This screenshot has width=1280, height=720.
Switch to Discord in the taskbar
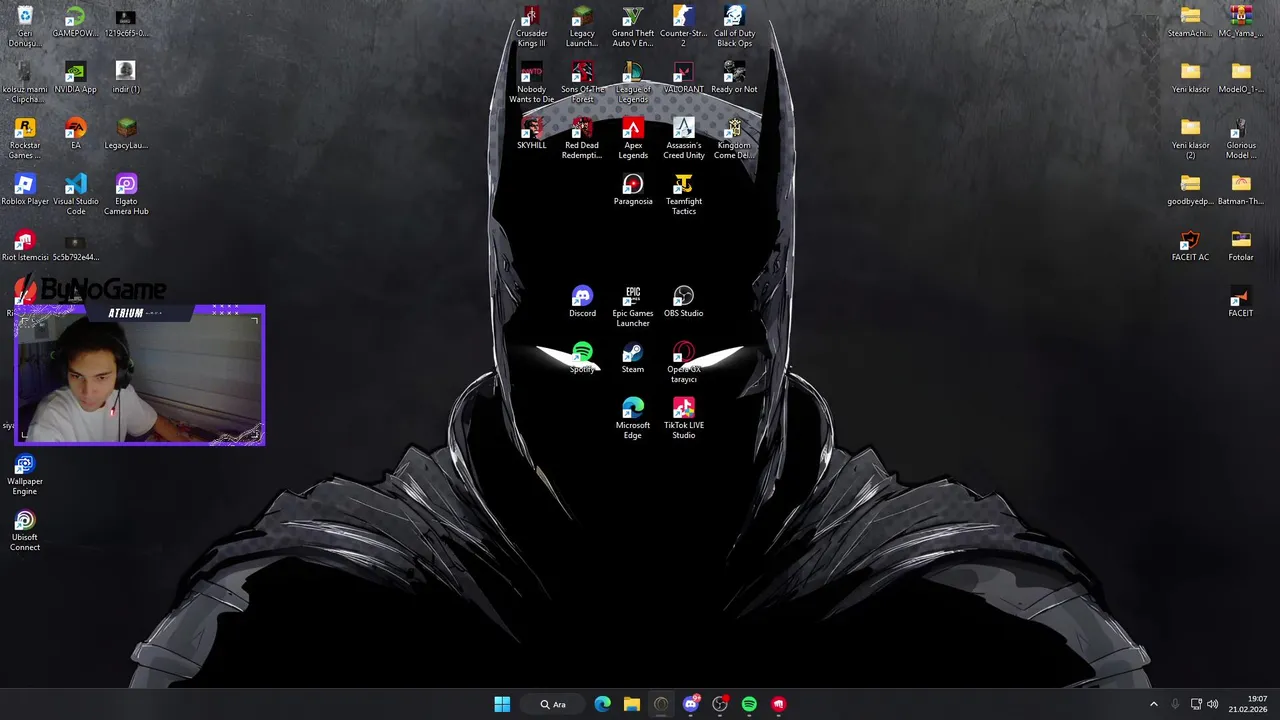point(691,704)
